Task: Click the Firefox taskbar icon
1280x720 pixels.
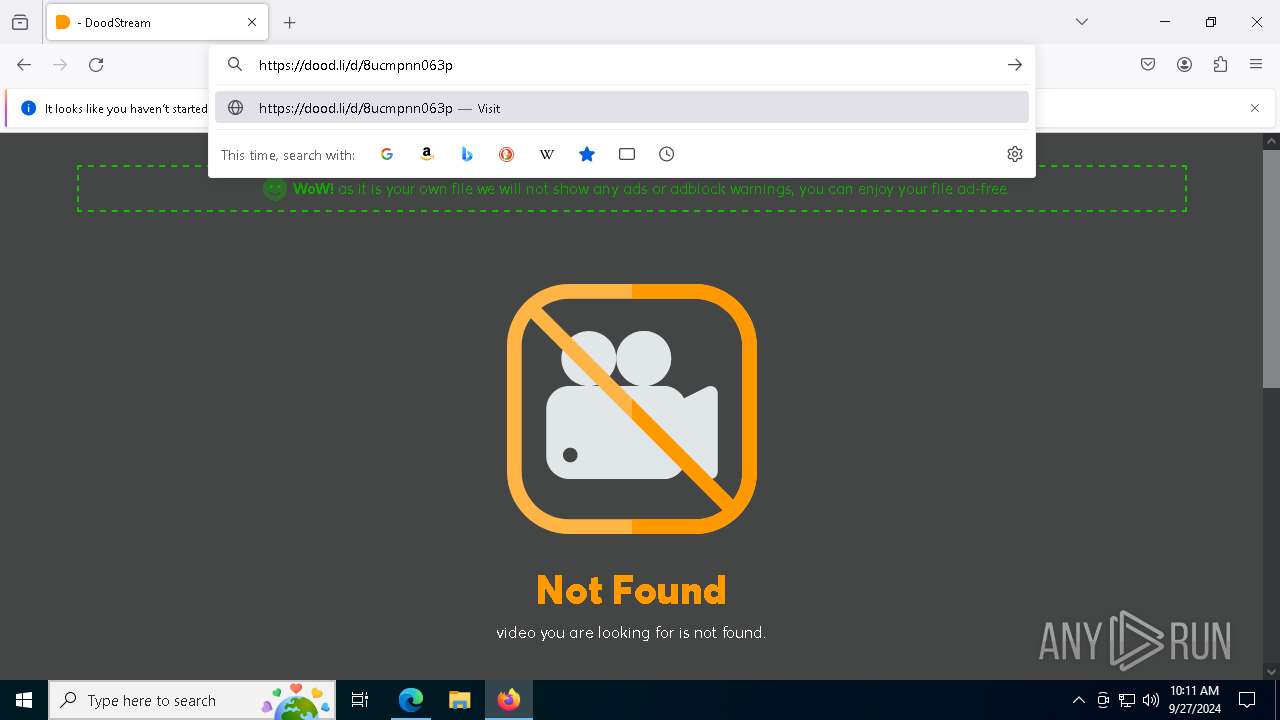Action: click(x=509, y=700)
